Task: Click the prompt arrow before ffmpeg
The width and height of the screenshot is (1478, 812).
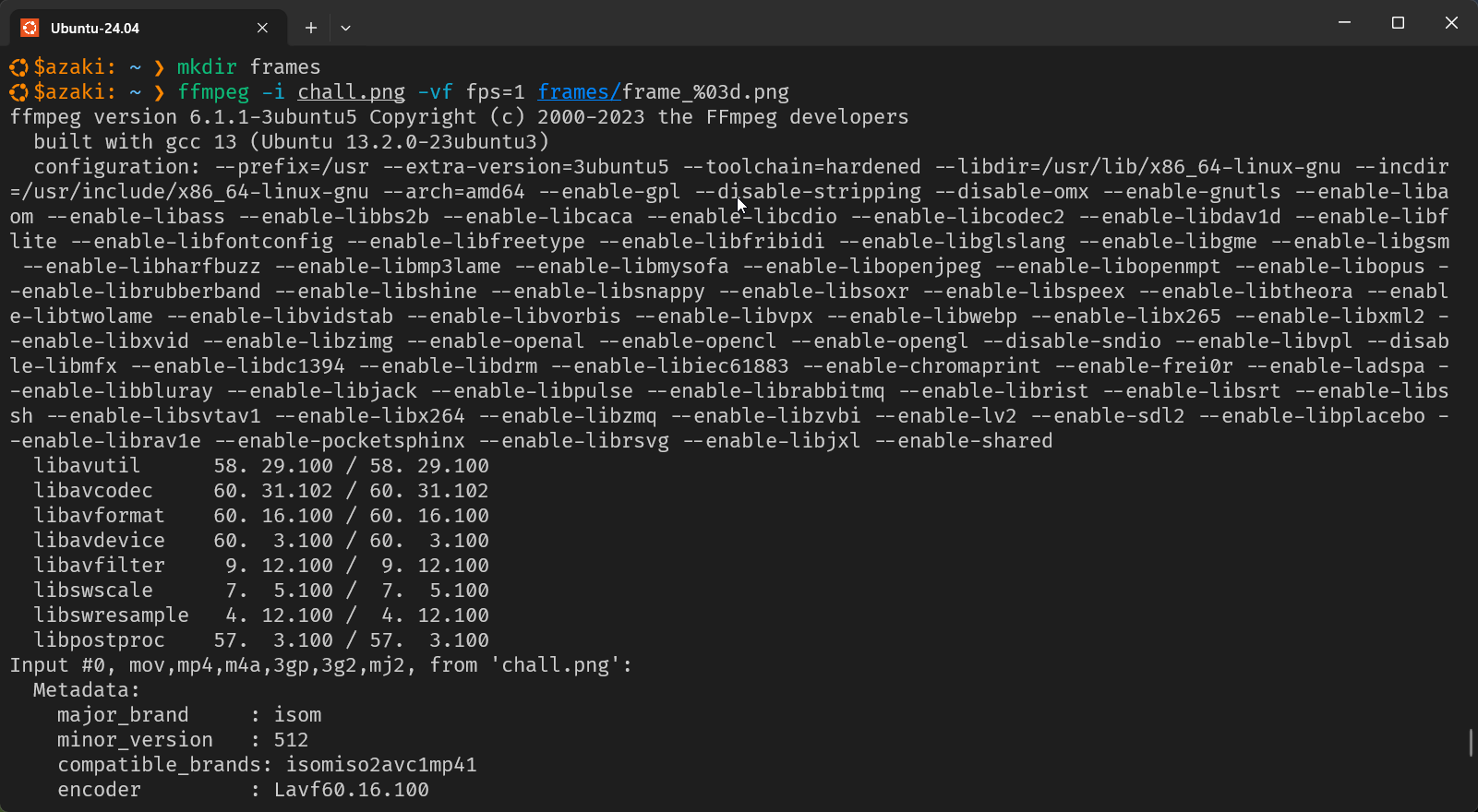Action: (x=159, y=92)
